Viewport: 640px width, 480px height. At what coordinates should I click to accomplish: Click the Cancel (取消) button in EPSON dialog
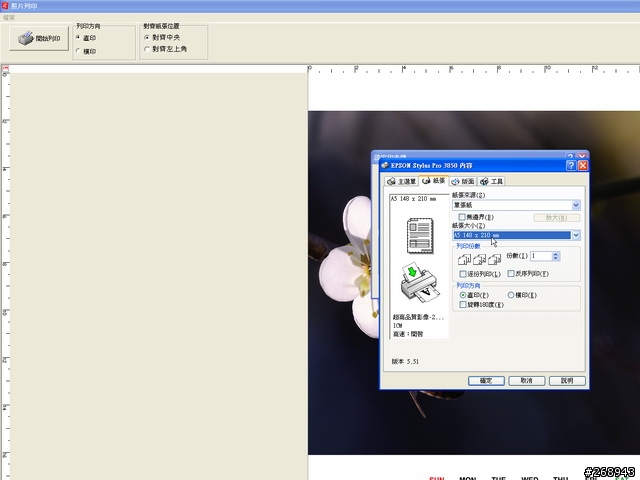point(527,381)
